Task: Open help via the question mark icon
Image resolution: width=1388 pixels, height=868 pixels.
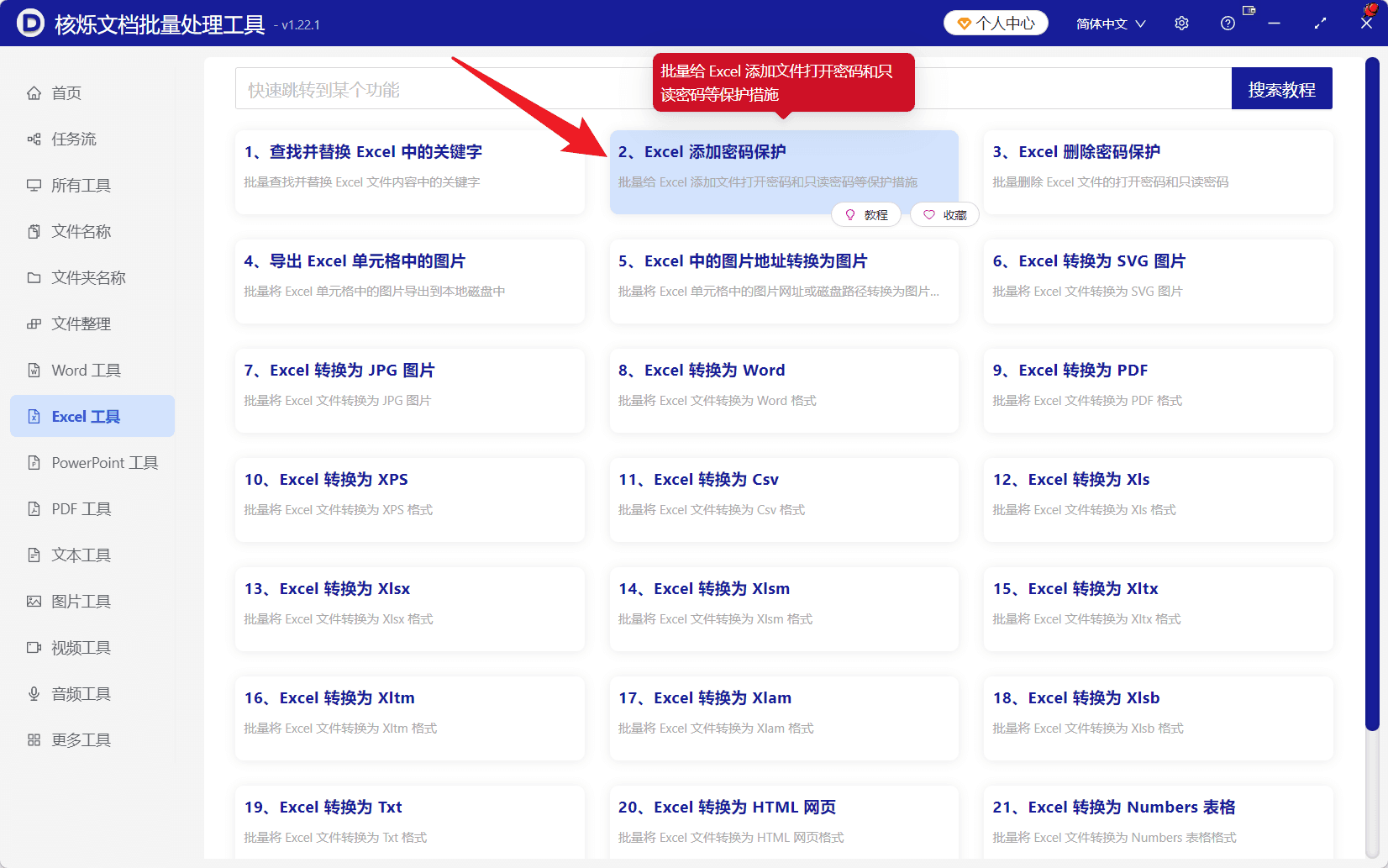Action: [x=1228, y=24]
